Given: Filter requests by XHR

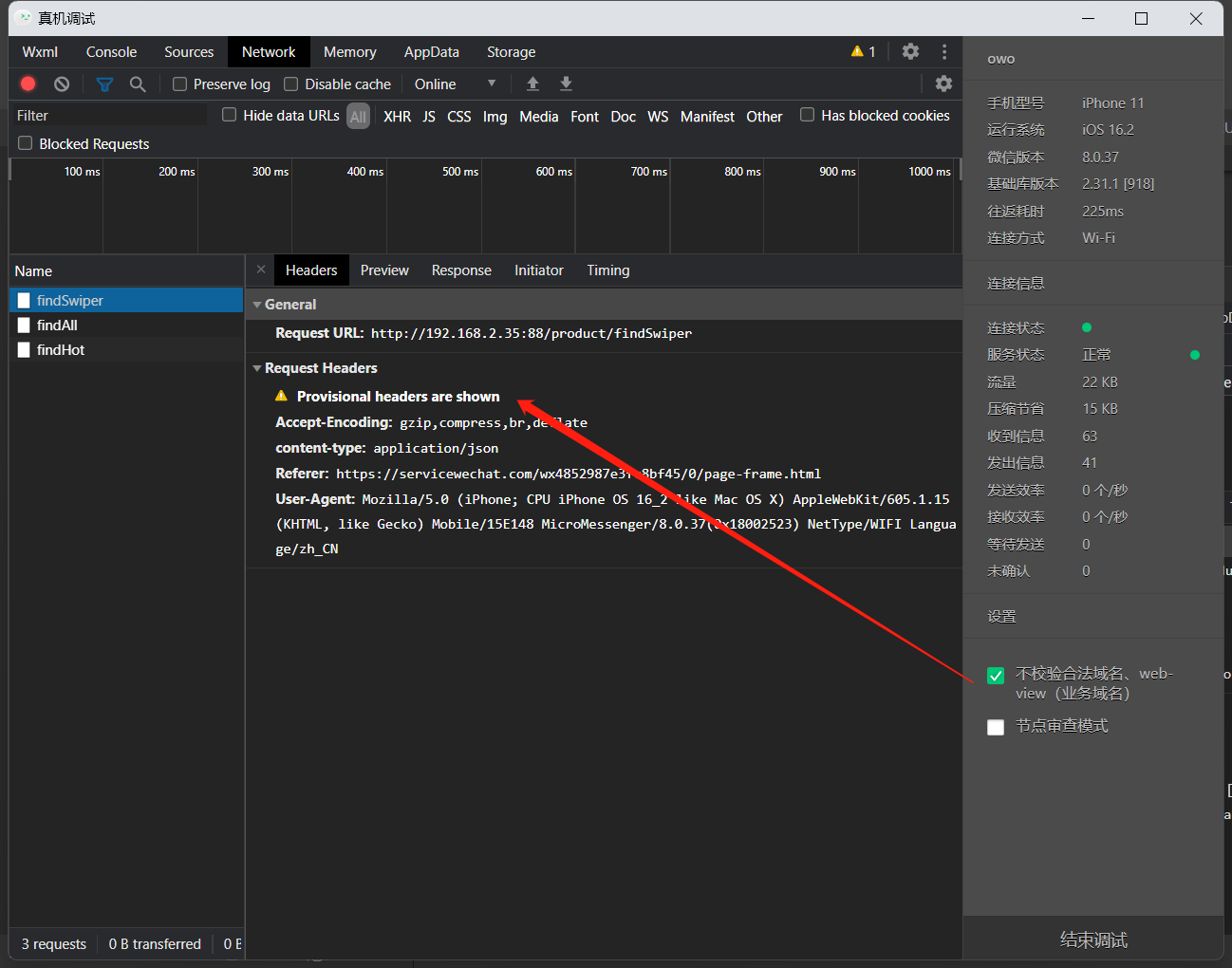Looking at the screenshot, I should pyautogui.click(x=397, y=117).
